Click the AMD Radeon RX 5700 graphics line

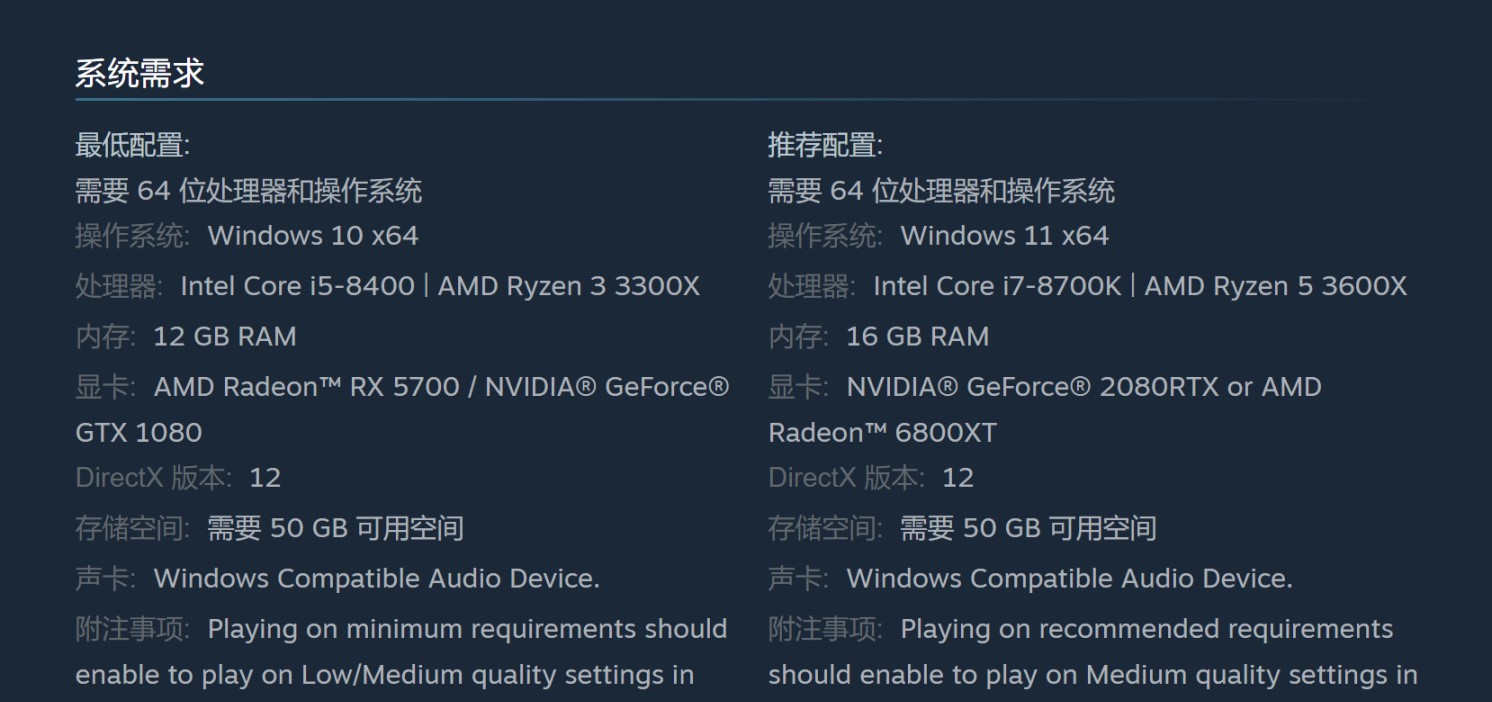(442, 387)
